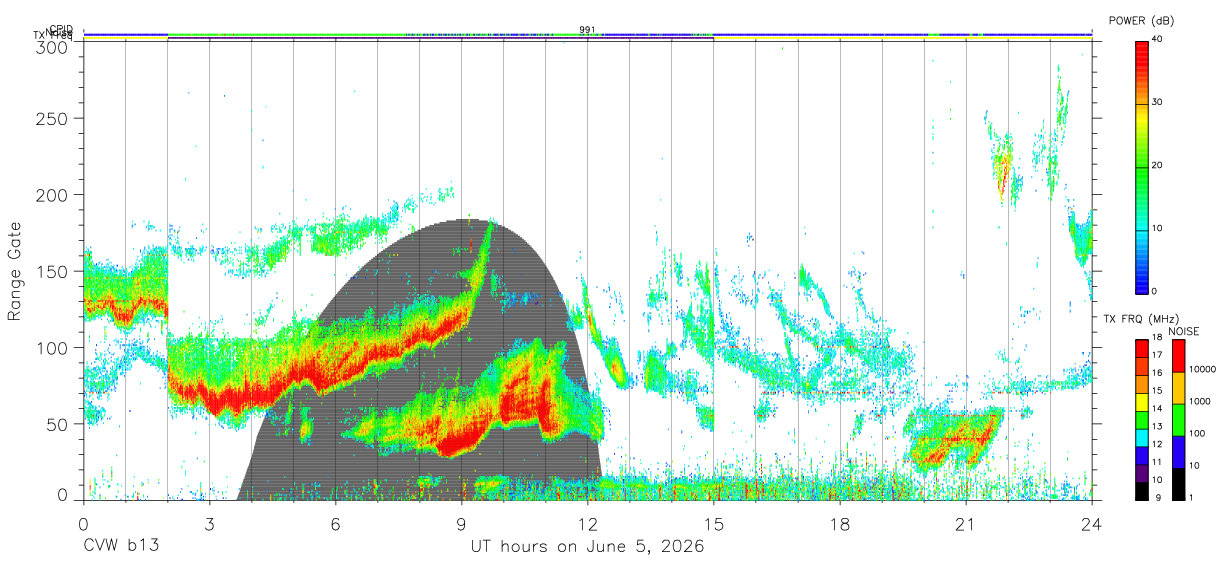Click the blue 11–12 MHz TX FRQ swatch
The width and height of the screenshot is (1228, 567).
1143,456
